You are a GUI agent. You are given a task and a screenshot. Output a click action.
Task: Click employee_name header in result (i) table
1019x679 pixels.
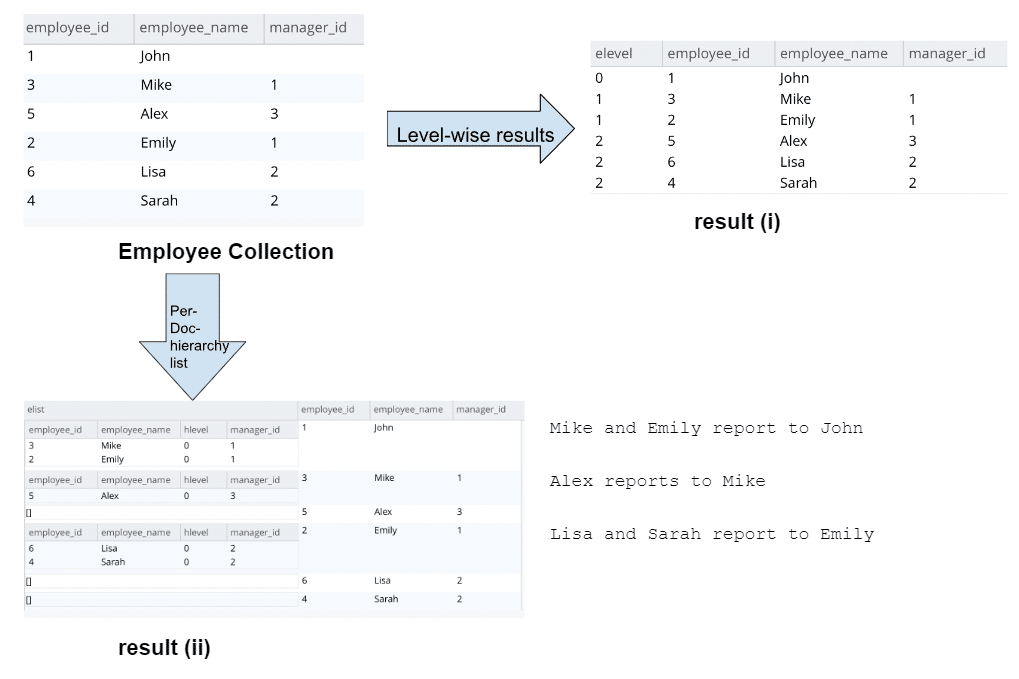coord(833,54)
